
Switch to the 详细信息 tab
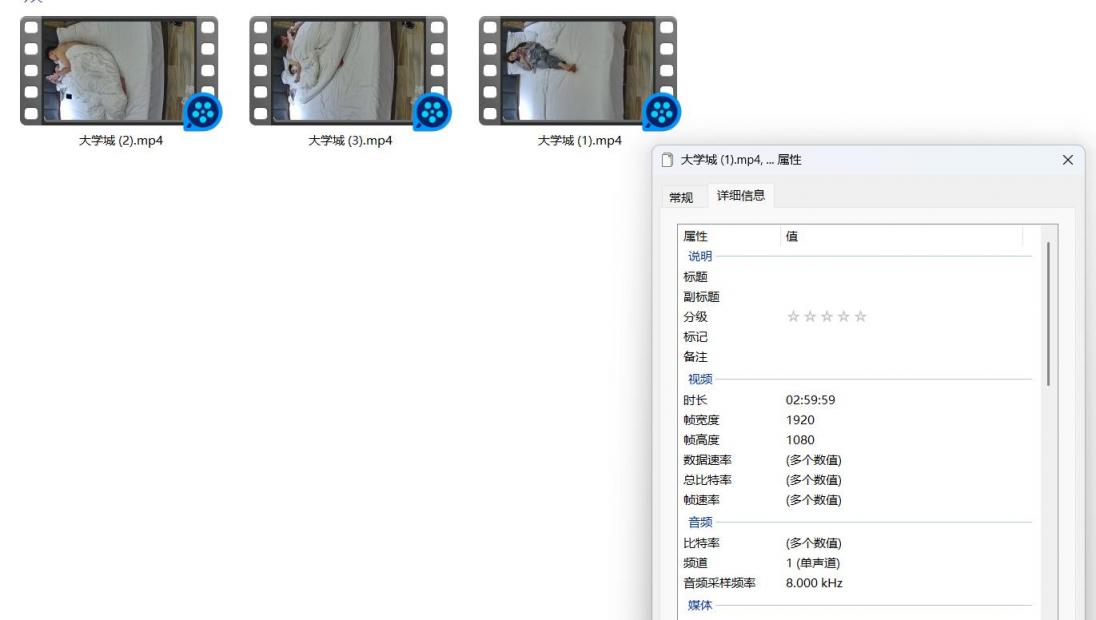[741, 196]
